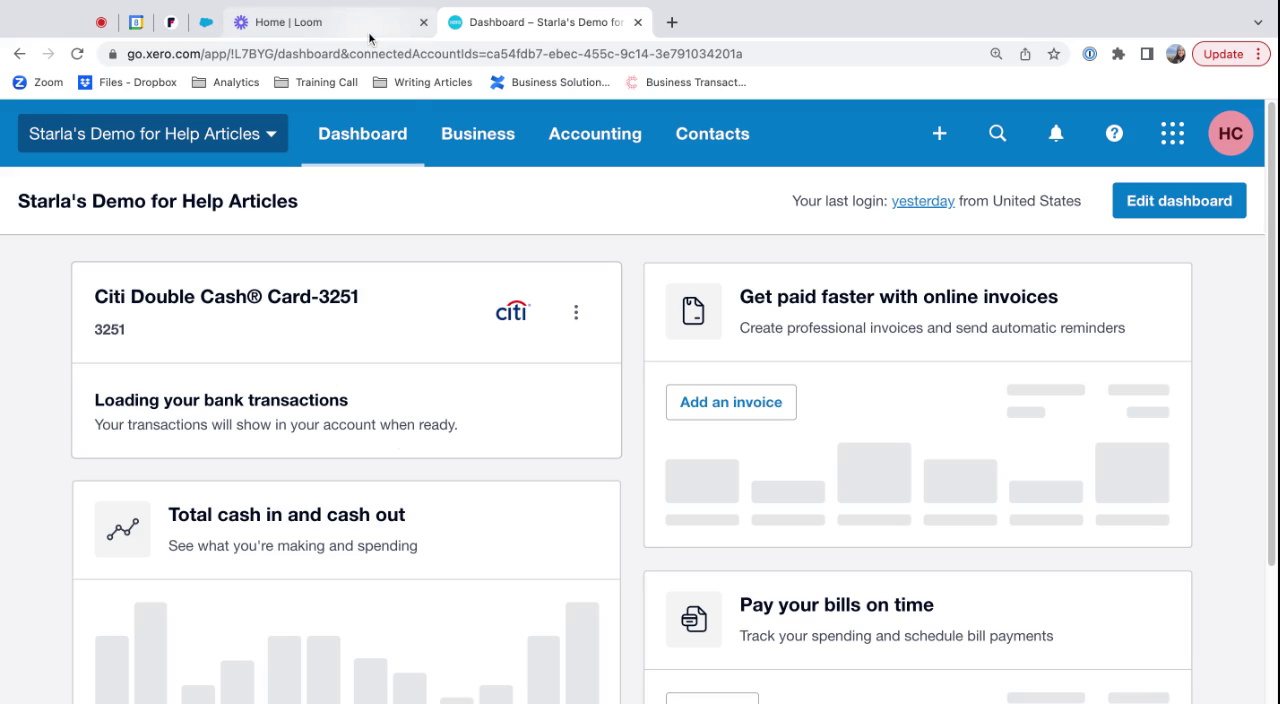
Task: Toggle the Chrome side panel icon
Action: (1147, 54)
